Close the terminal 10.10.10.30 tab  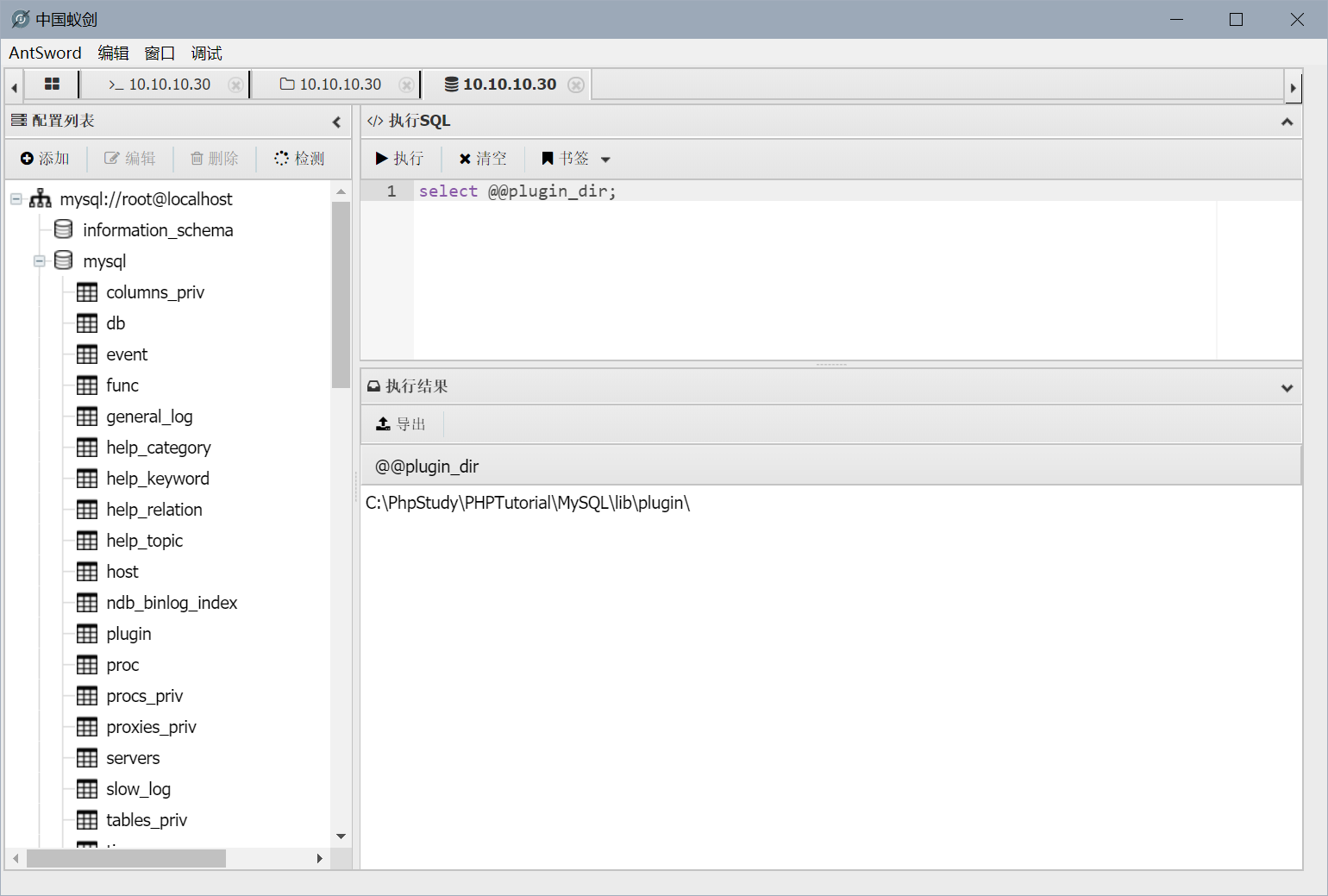(x=235, y=85)
